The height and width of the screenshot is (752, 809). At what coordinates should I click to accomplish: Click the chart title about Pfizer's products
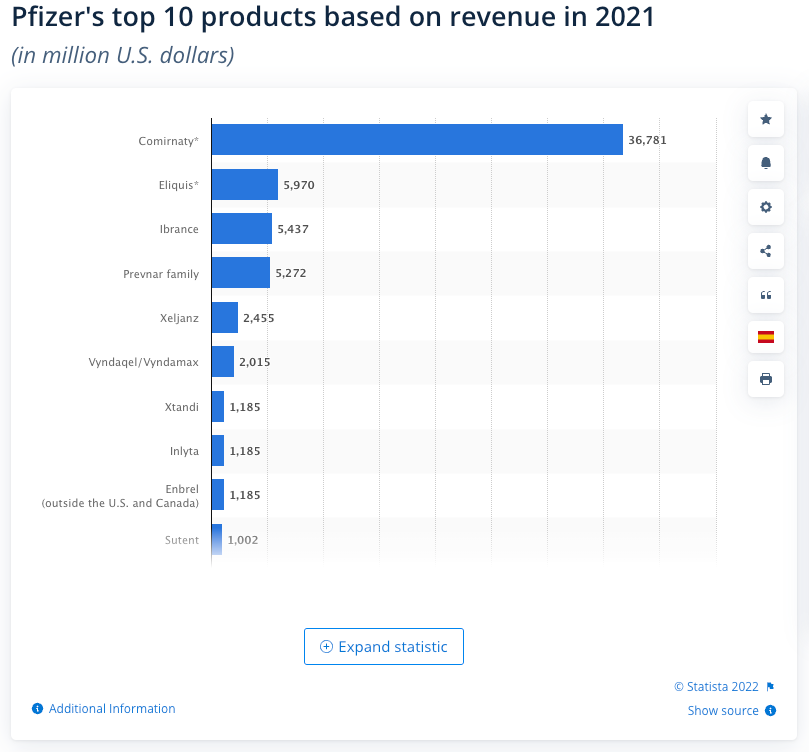coord(333,17)
